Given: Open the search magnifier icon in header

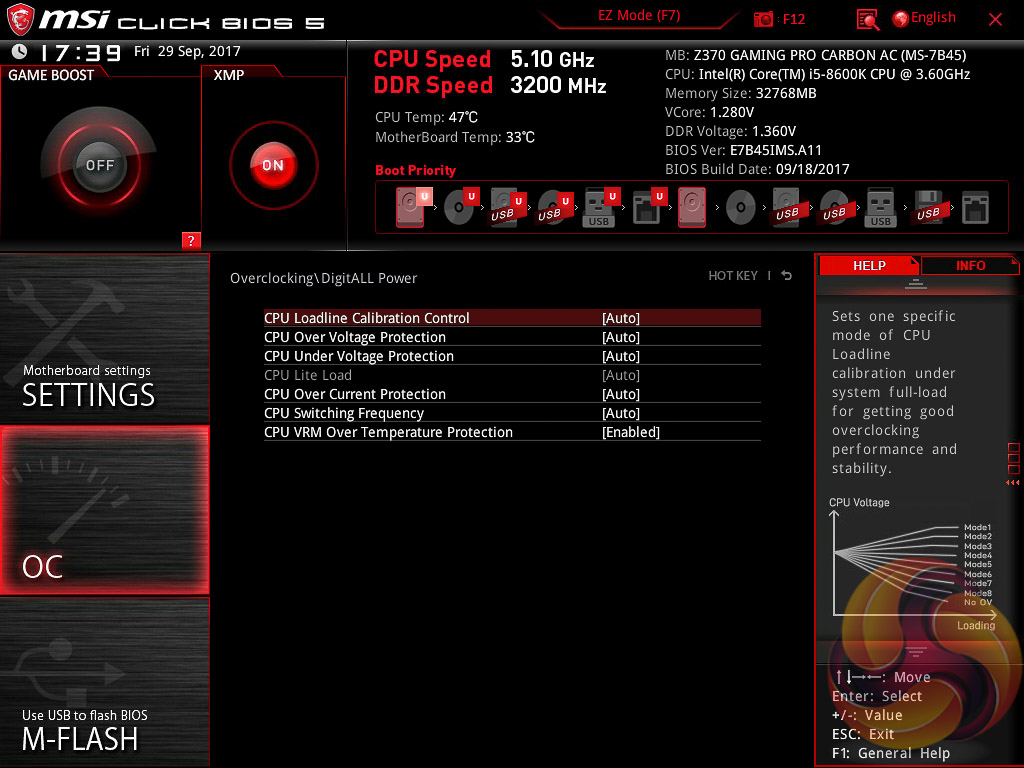Looking at the screenshot, I should [867, 20].
